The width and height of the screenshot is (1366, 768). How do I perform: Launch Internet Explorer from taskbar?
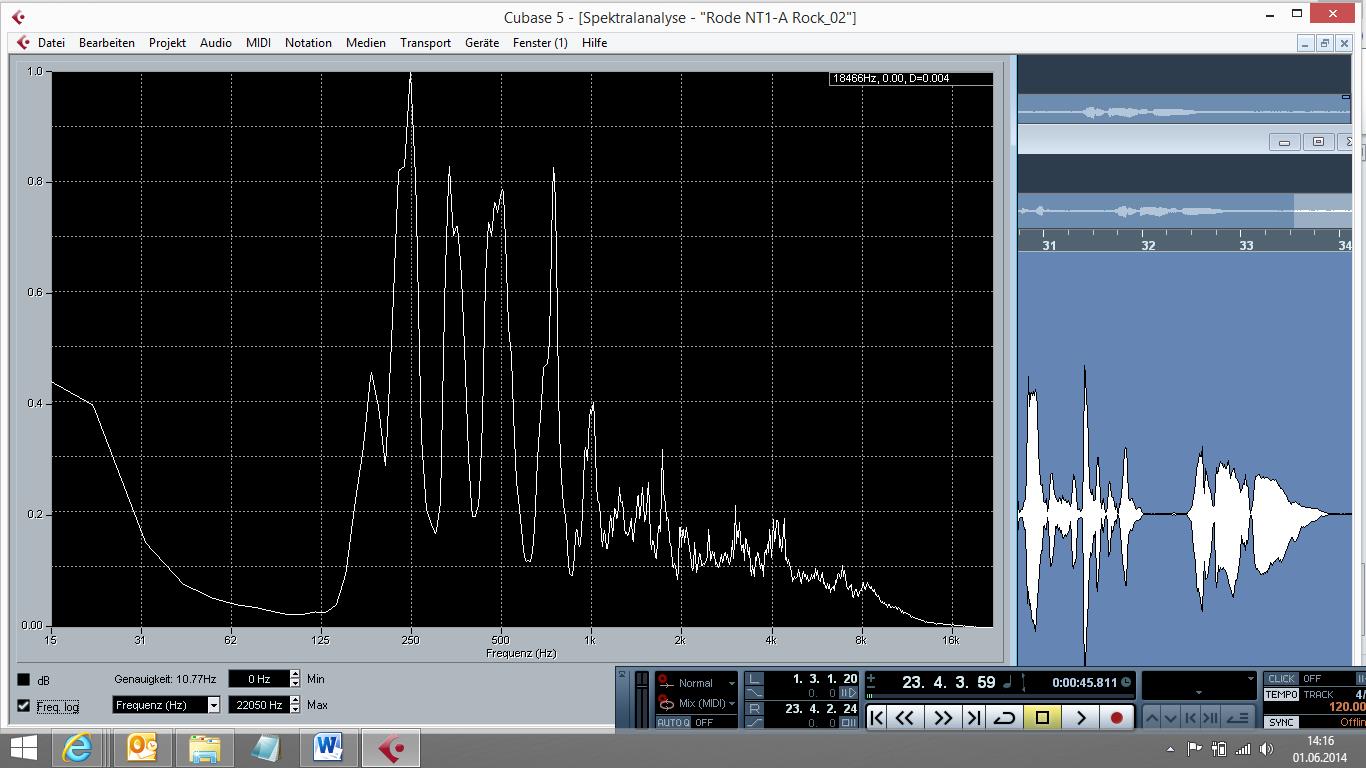[x=77, y=747]
